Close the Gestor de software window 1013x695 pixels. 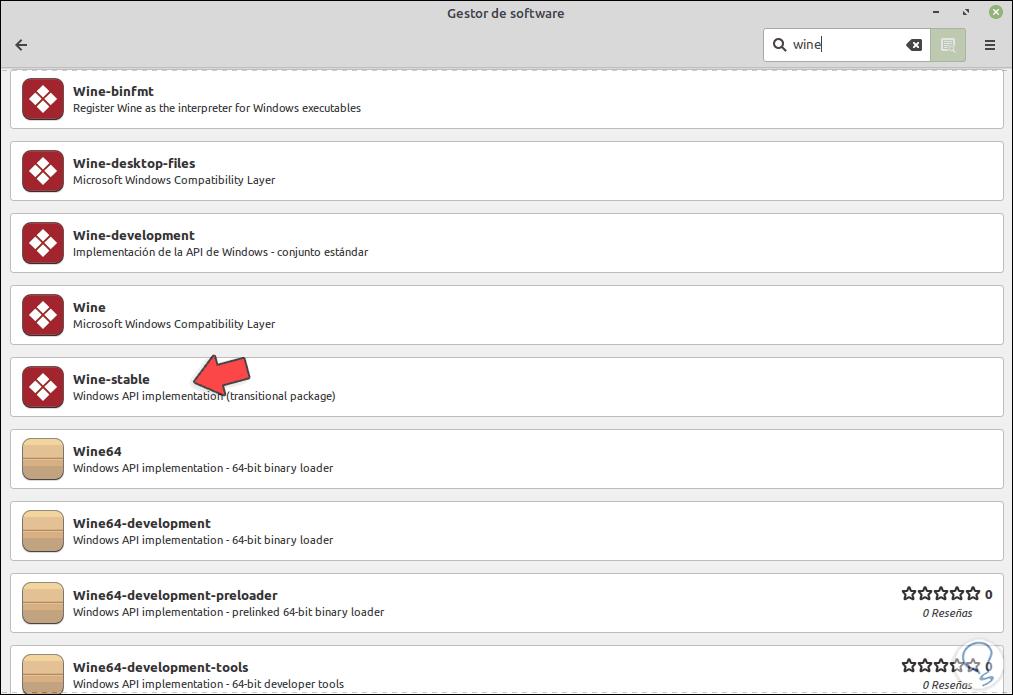point(996,12)
